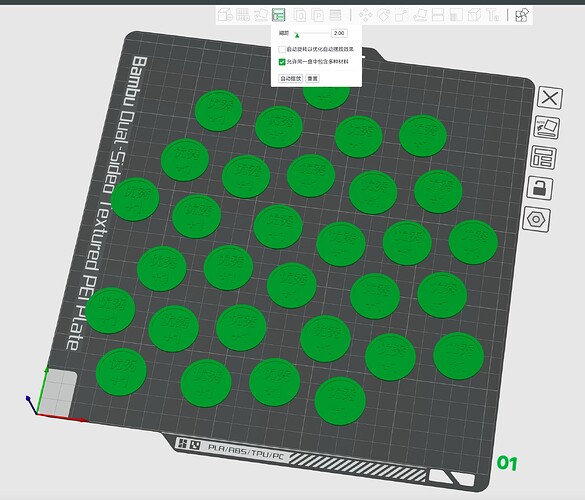
Task: Open plate settings hexagon icon
Action: pyautogui.click(x=536, y=219)
